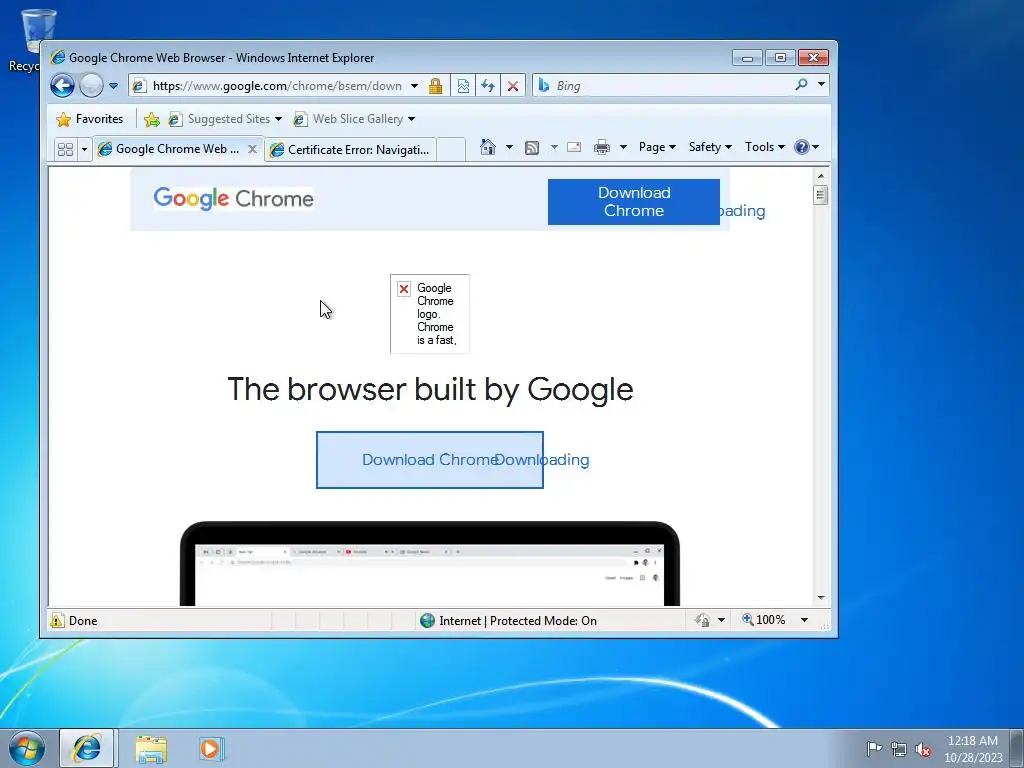1024x768 pixels.
Task: Open the Favorites star button
Action: pos(90,119)
